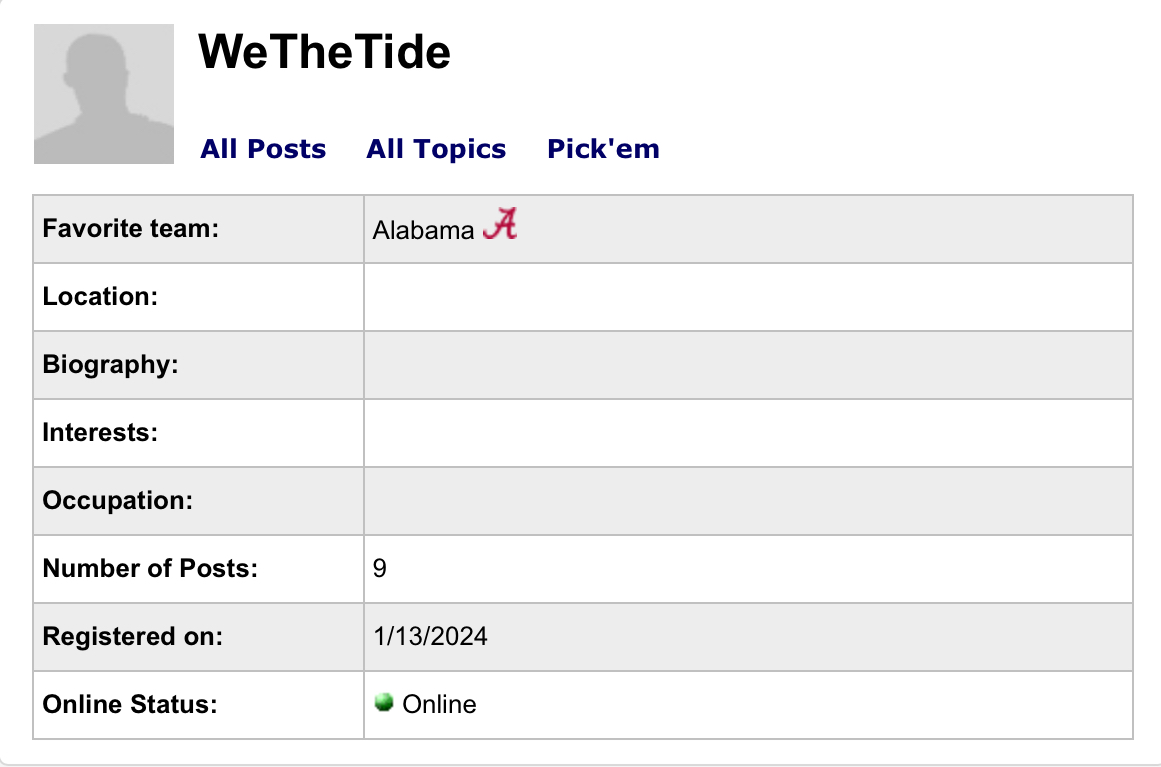Viewport: 1161px width, 767px height.
Task: Select the Favorite team label
Action: click(130, 228)
